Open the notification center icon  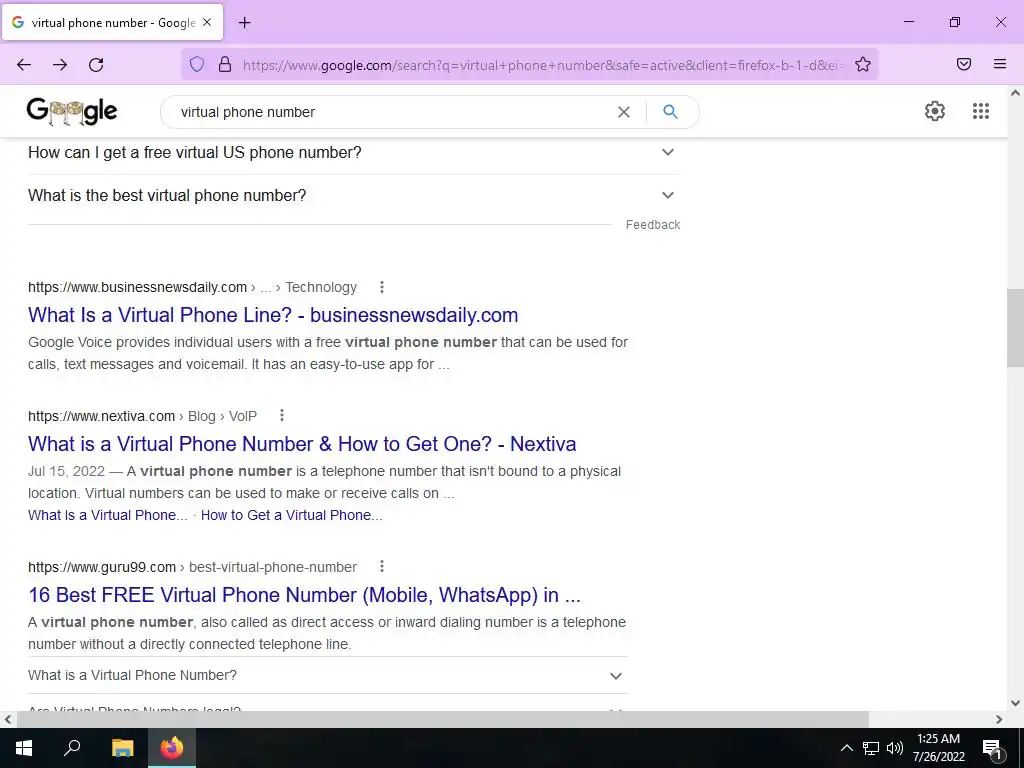(992, 748)
